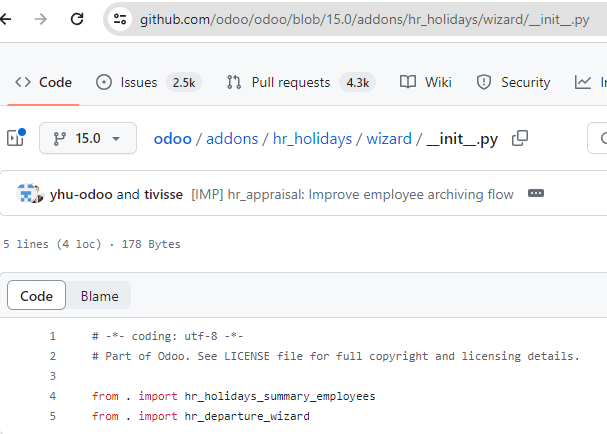
Task: Click the Odoo LICENSE comment on line 2
Action: [x=335, y=356]
